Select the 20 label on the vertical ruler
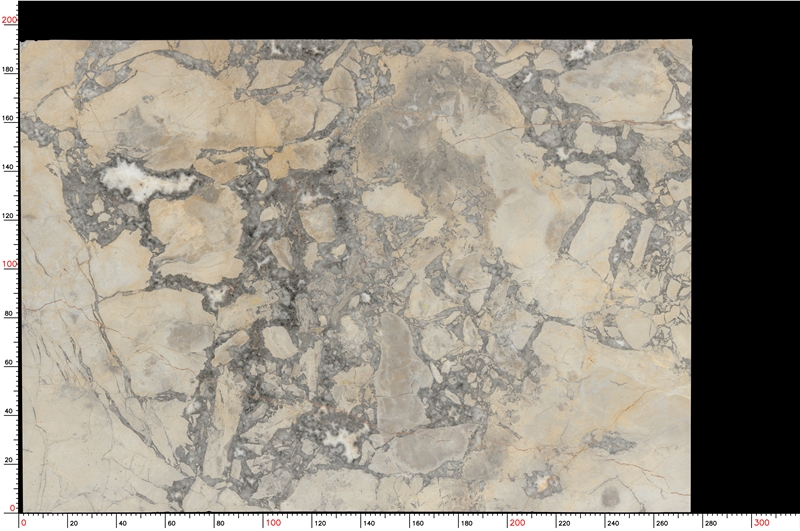Viewport: 800px width, 531px height. point(9,460)
